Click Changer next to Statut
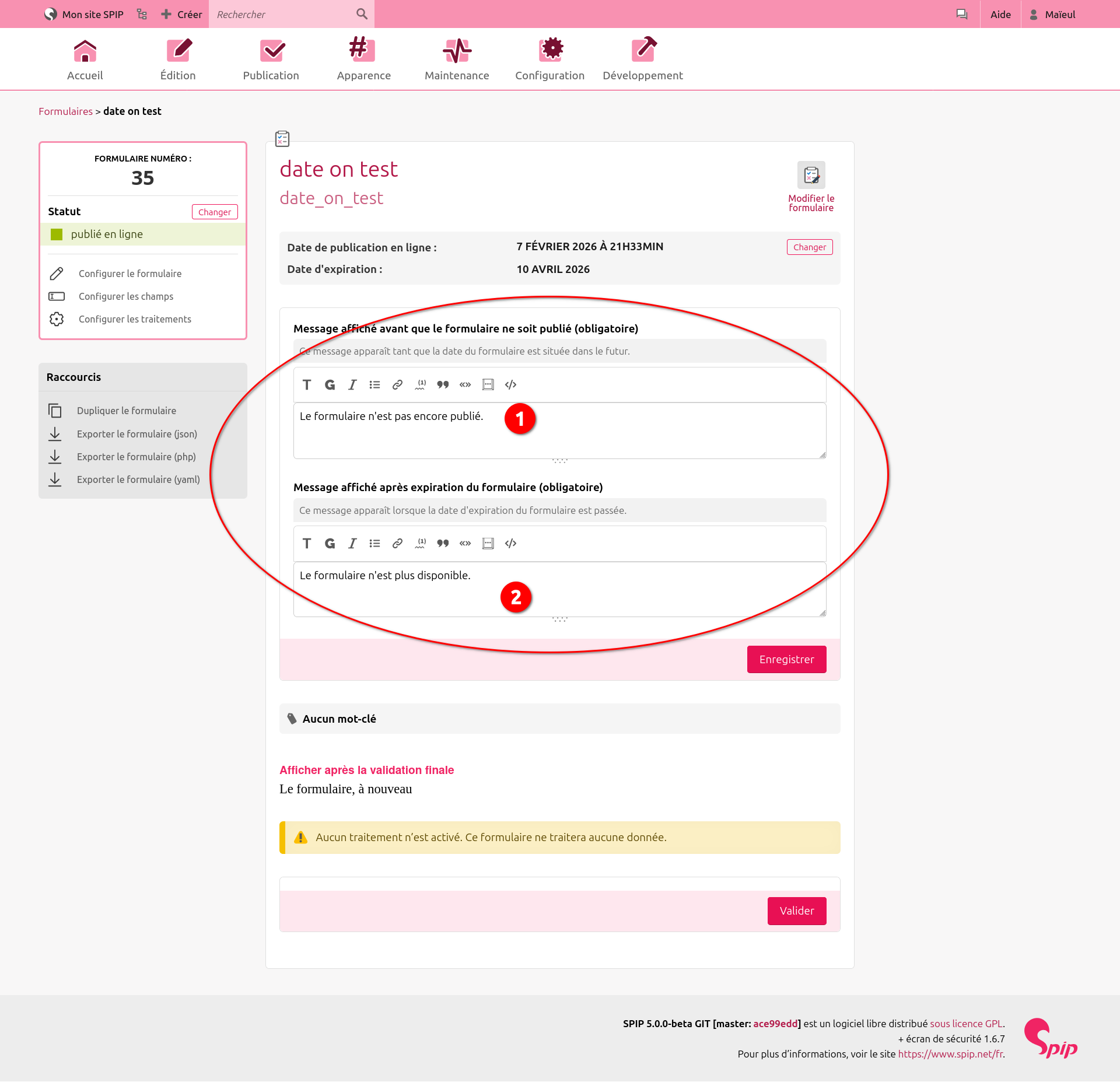 point(214,212)
